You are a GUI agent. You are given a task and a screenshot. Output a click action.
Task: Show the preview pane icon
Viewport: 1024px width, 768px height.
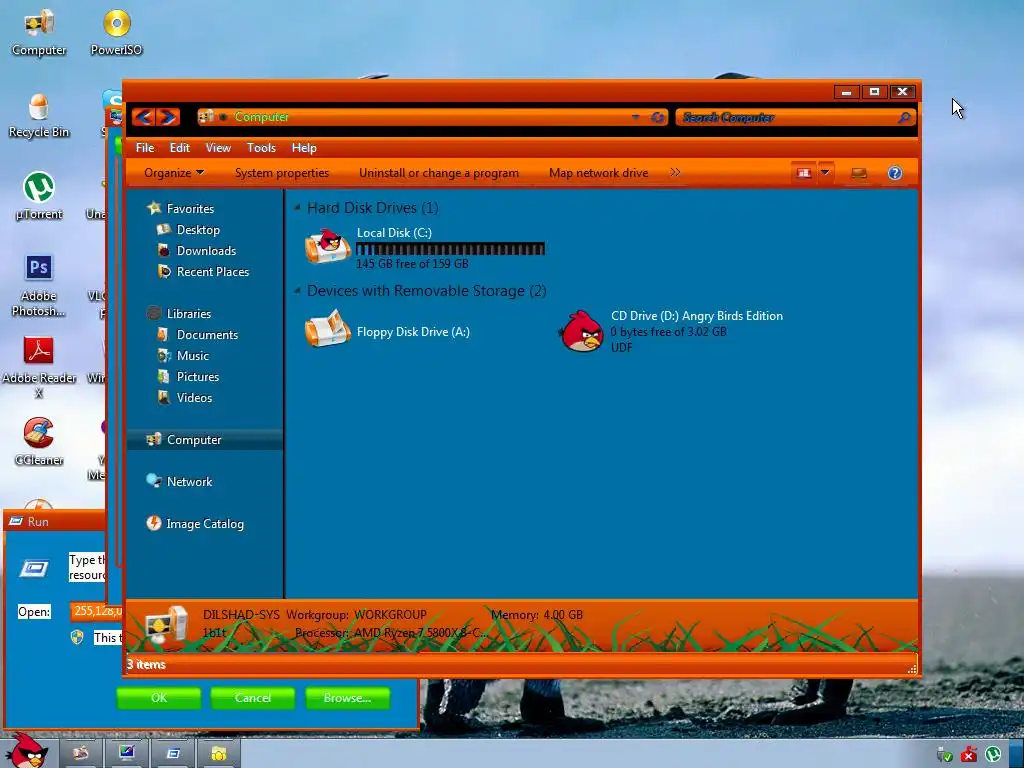pyautogui.click(x=859, y=173)
